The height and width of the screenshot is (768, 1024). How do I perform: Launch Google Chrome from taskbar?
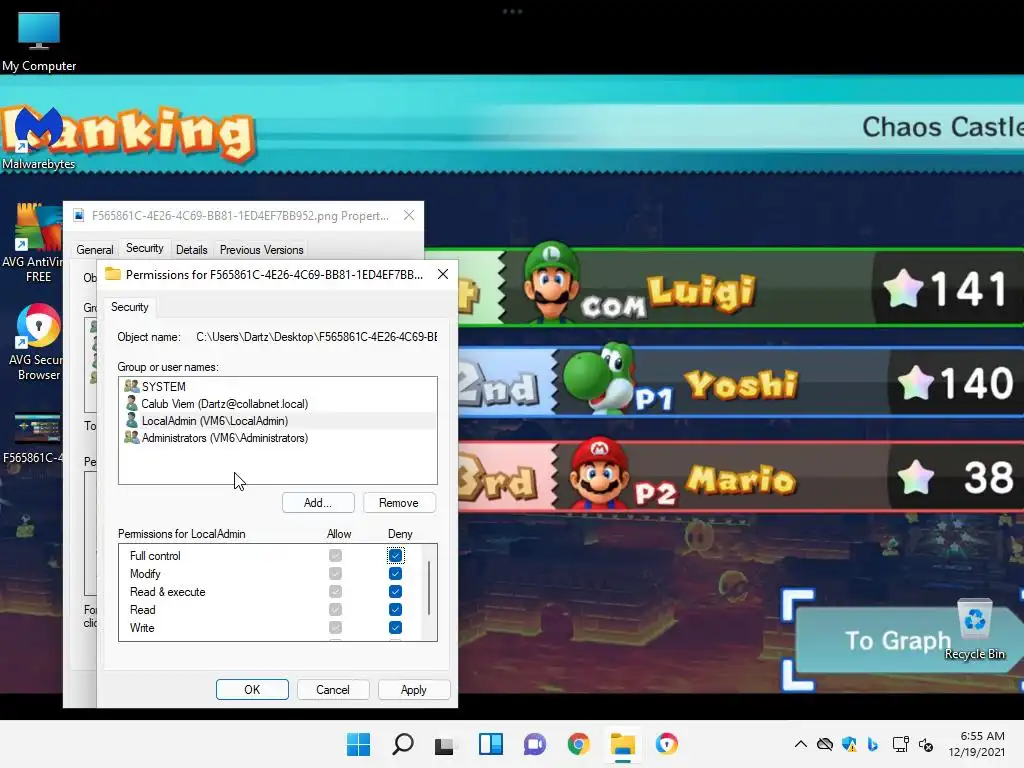(x=579, y=744)
